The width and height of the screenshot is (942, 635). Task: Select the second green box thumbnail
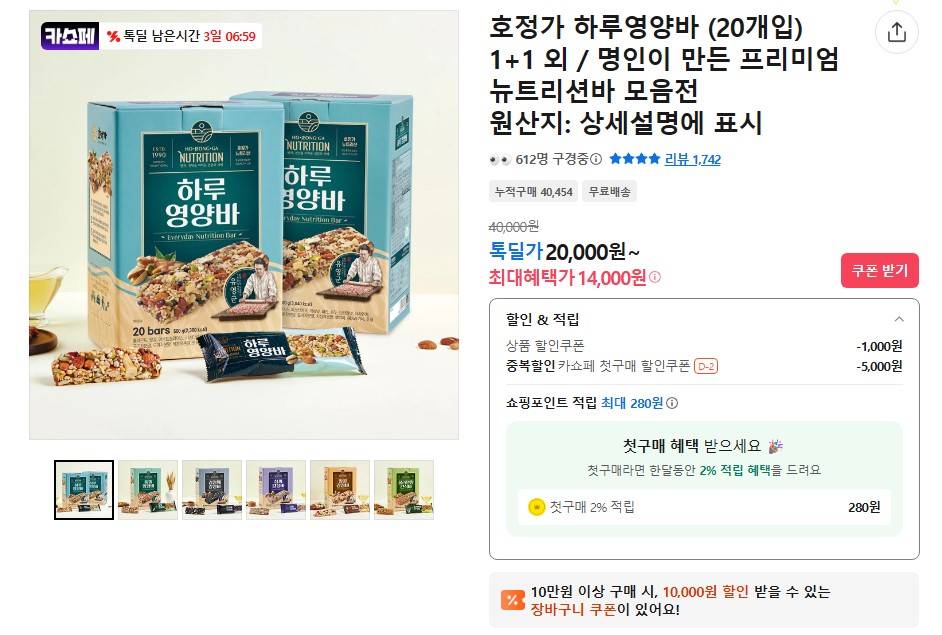pyautogui.click(x=148, y=490)
